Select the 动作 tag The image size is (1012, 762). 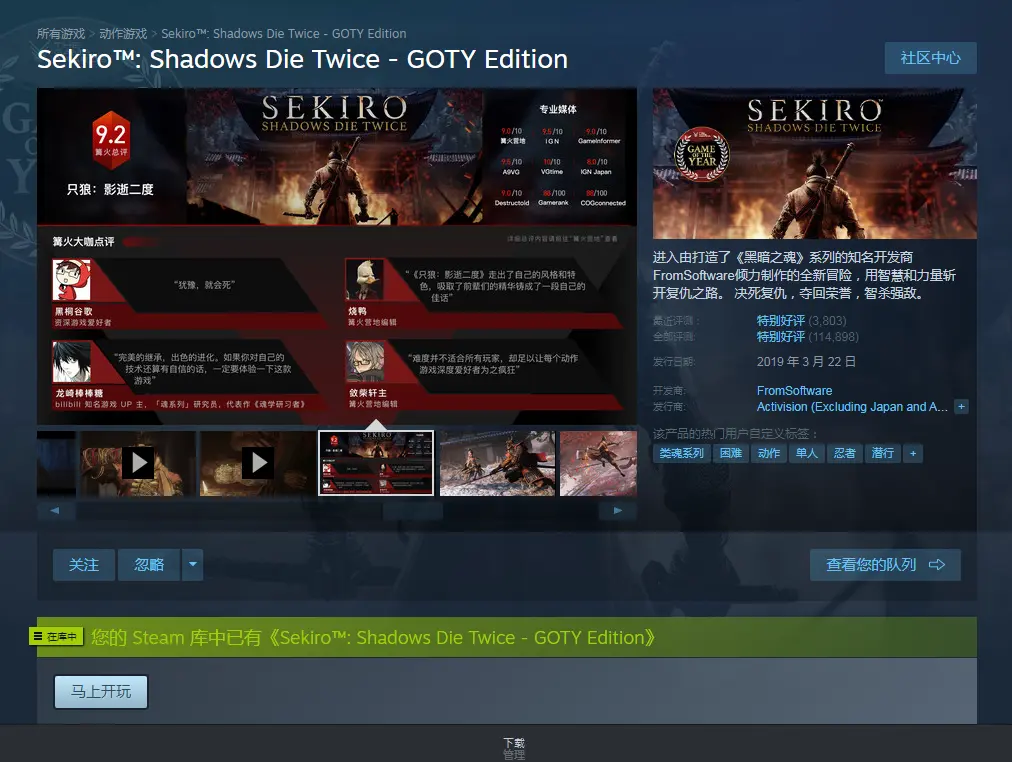[x=769, y=454]
